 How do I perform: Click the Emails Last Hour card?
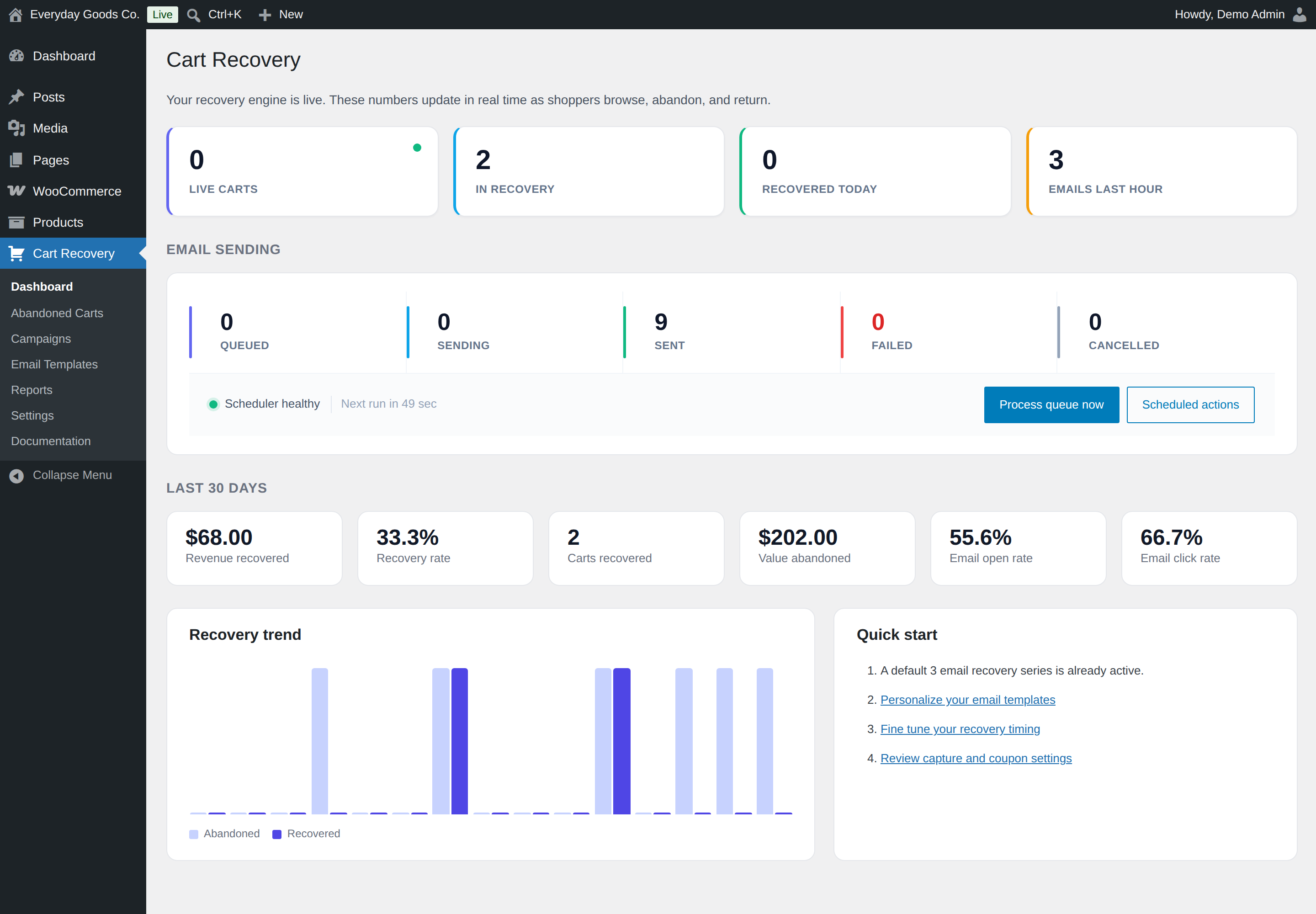click(x=1162, y=171)
